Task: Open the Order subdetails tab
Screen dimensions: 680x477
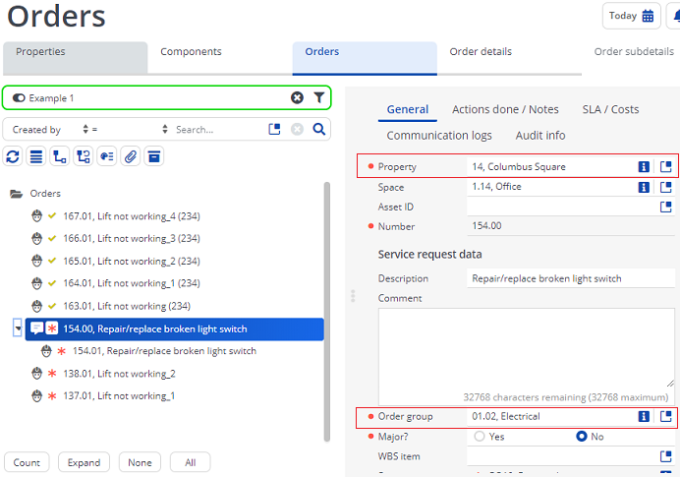Action: tap(634, 52)
